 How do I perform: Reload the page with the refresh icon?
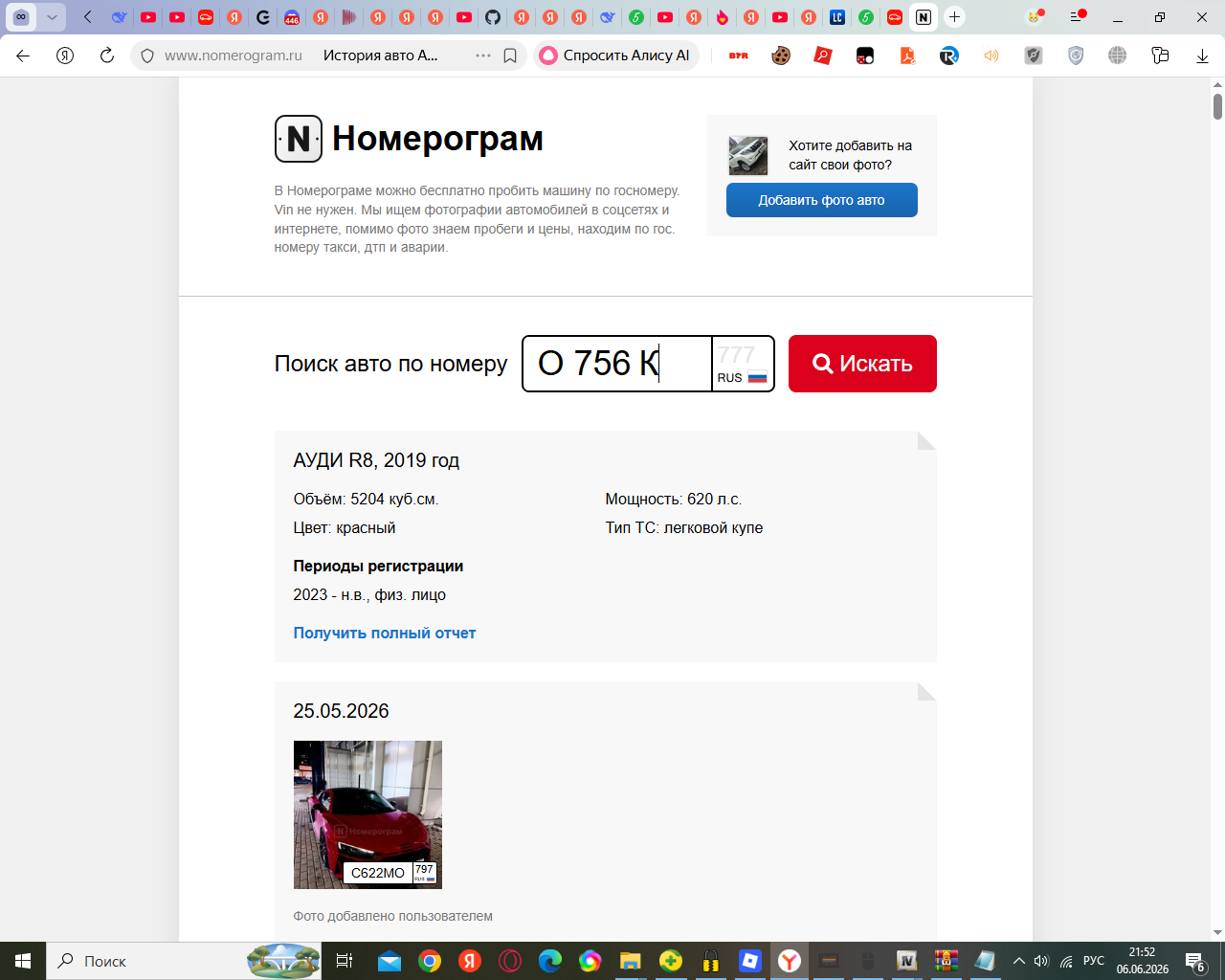tap(107, 56)
